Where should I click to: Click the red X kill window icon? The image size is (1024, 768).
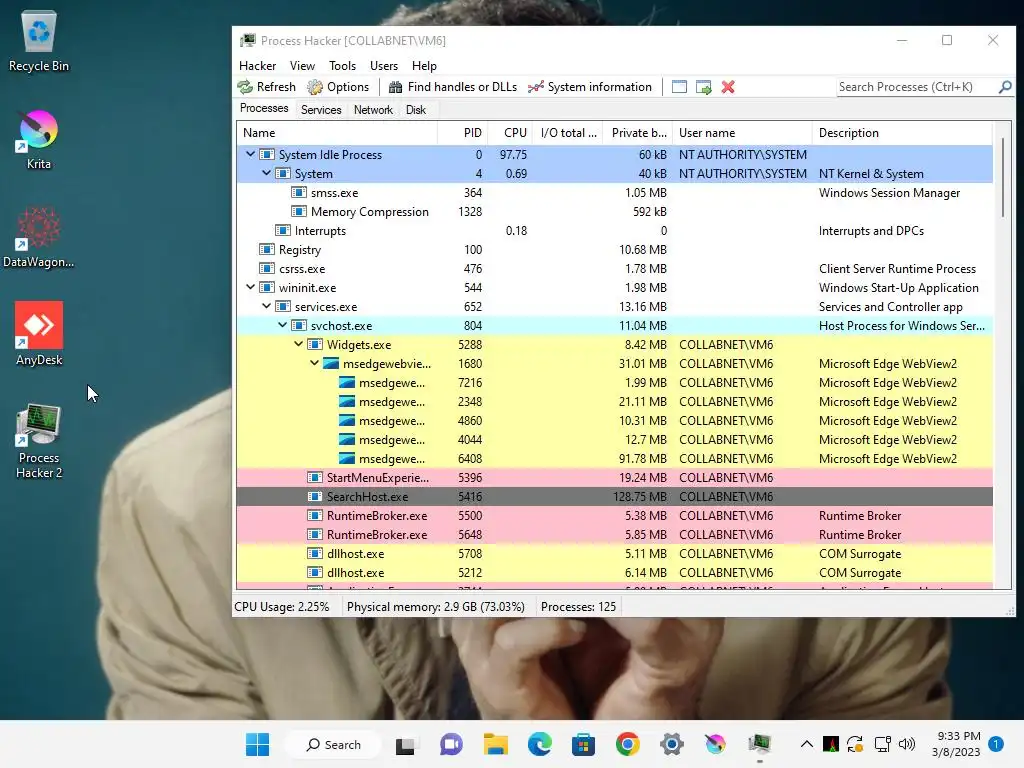click(728, 87)
